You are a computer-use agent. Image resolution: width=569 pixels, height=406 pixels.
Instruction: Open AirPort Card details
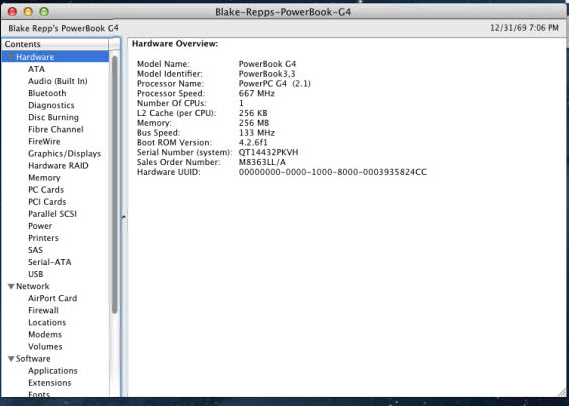pos(53,298)
